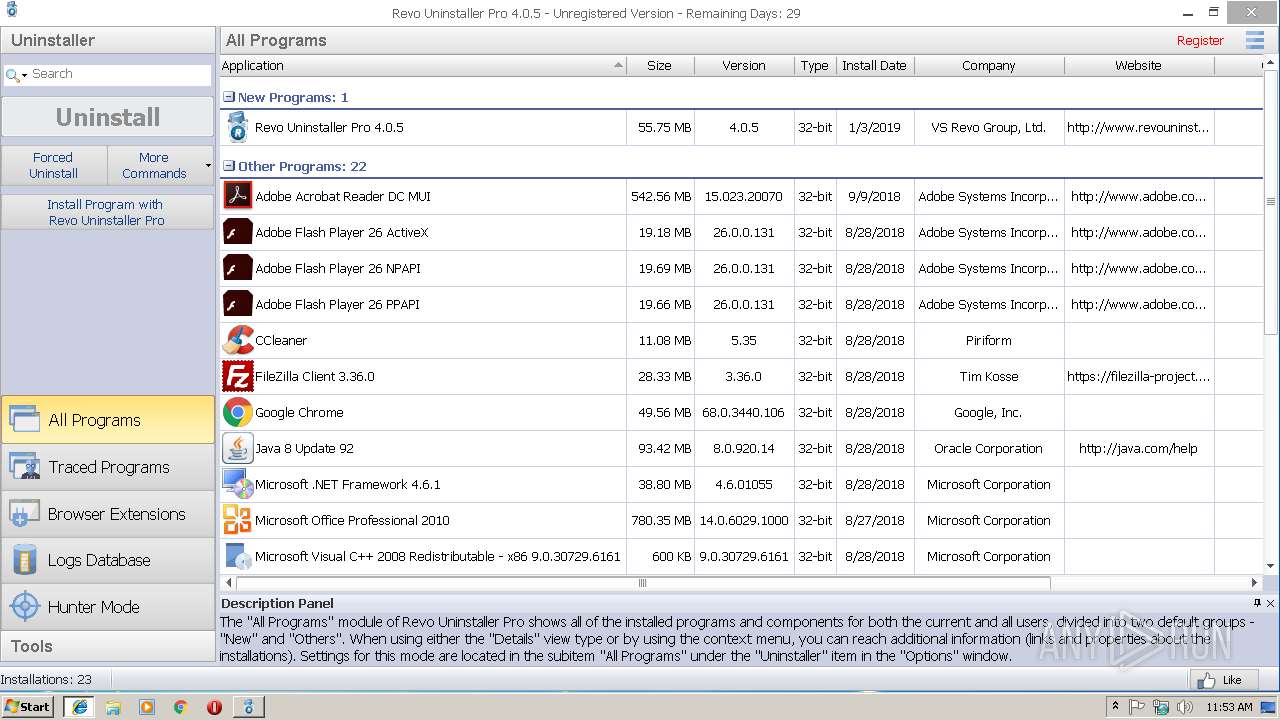
Task: Sort by Application column header
Action: tap(423, 65)
